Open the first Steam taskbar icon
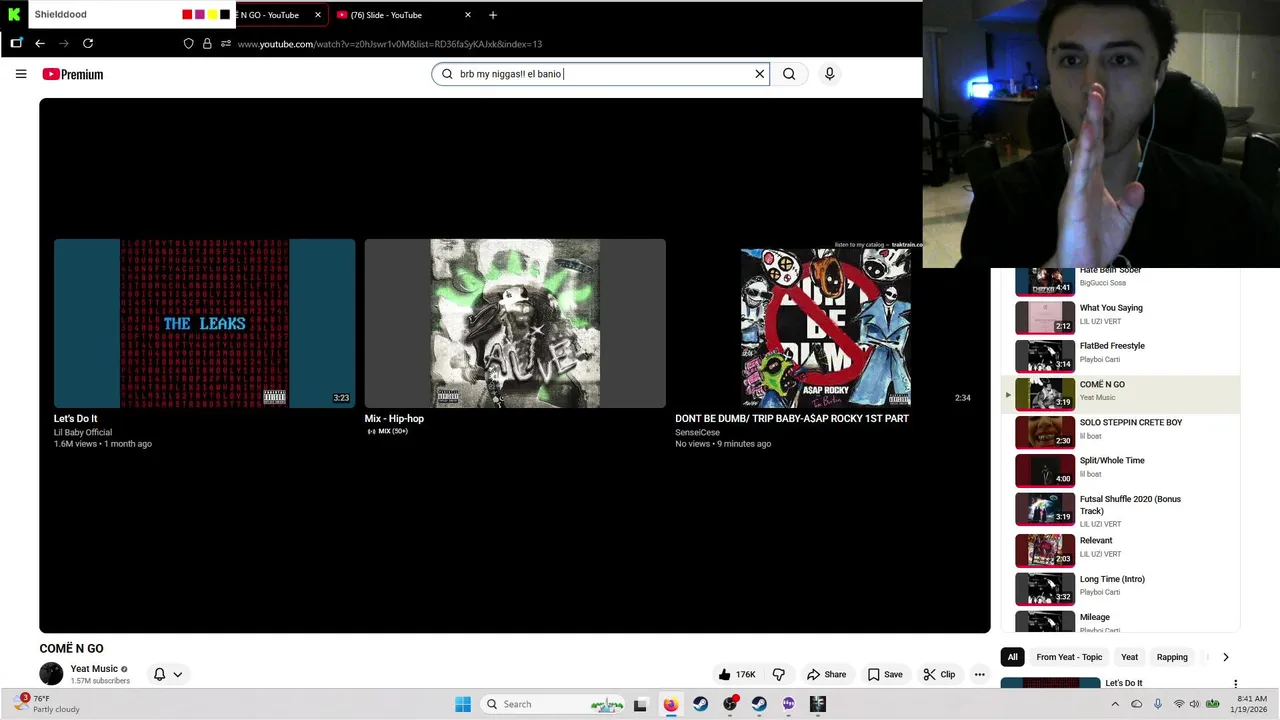The height and width of the screenshot is (720, 1280). 700,704
